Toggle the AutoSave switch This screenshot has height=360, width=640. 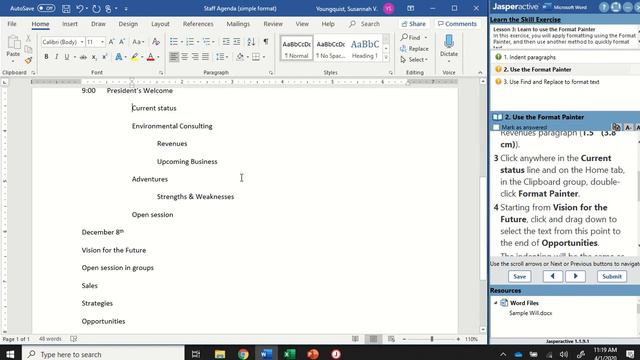click(x=46, y=8)
